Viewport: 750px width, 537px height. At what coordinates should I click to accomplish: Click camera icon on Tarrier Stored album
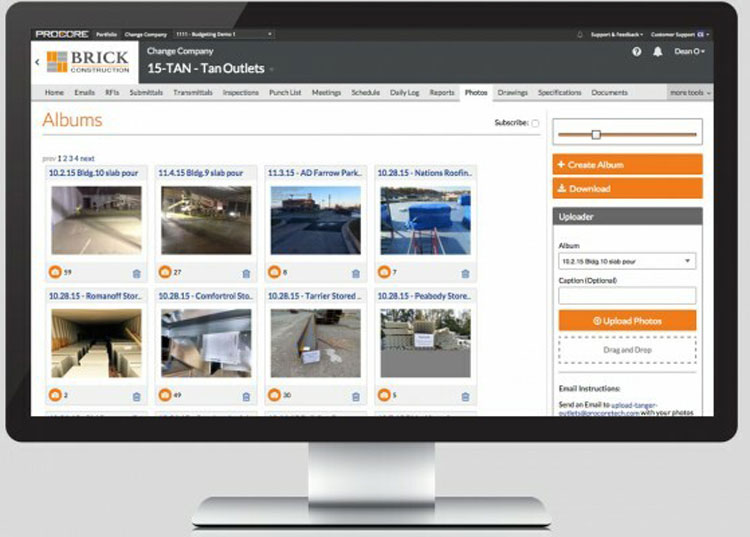coord(274,395)
